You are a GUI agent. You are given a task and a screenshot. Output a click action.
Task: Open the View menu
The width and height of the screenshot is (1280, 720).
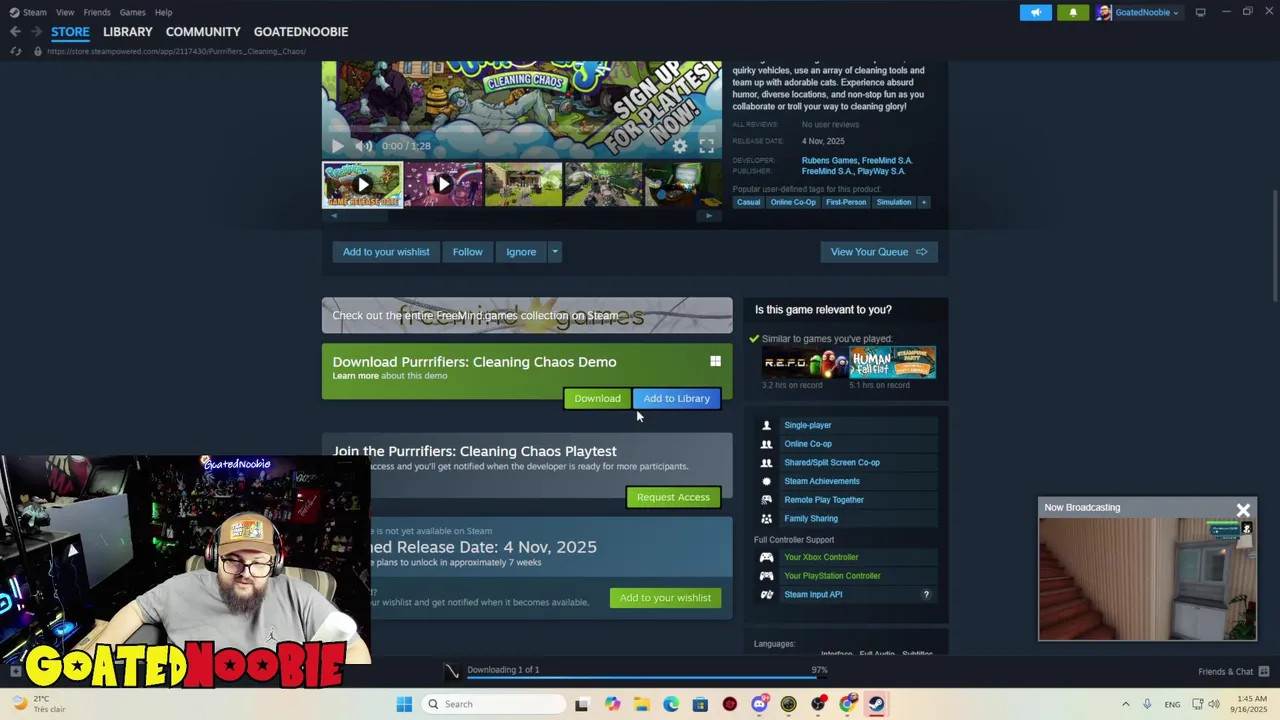pos(65,12)
